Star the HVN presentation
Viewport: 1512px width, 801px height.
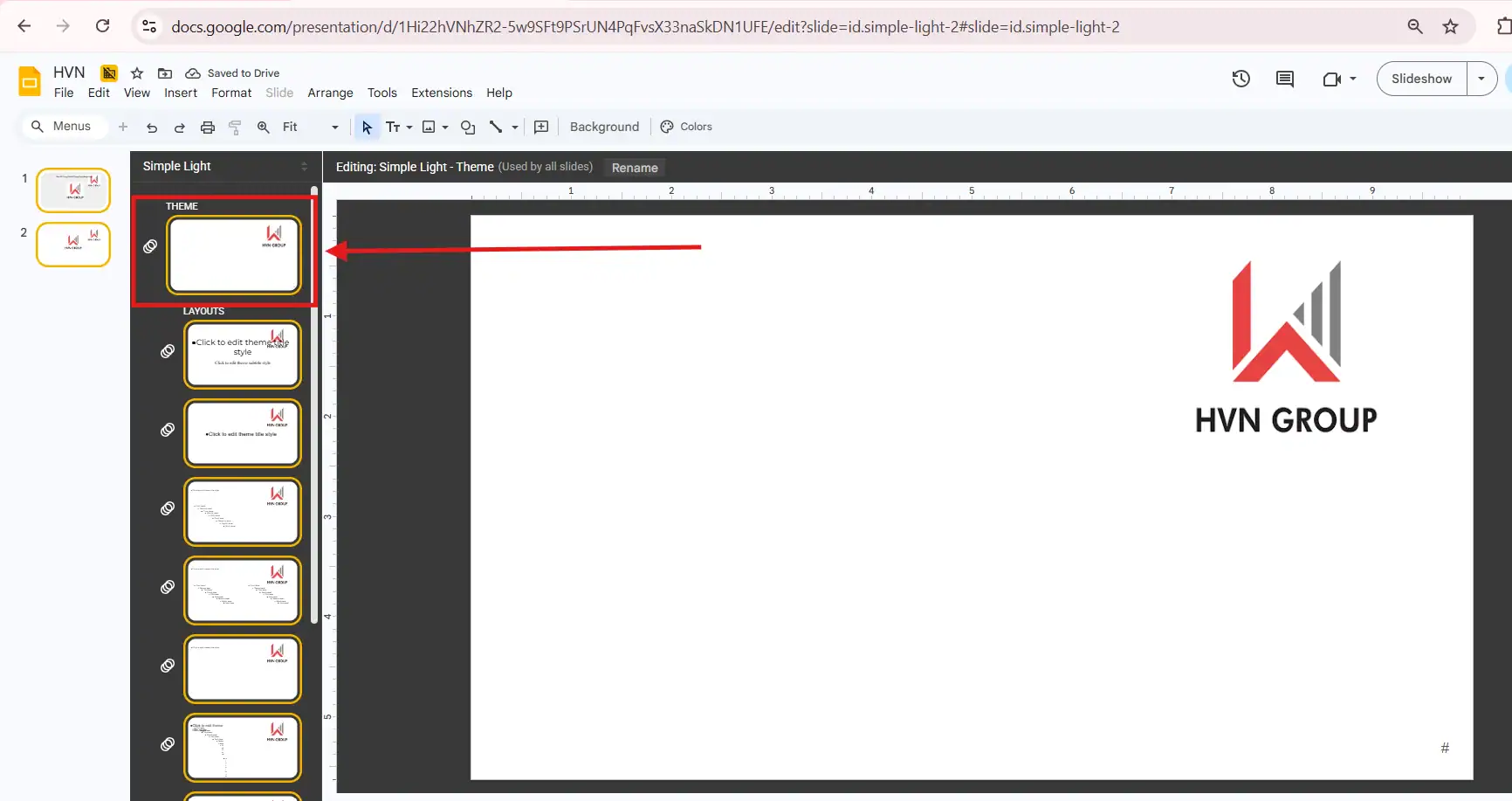click(137, 73)
